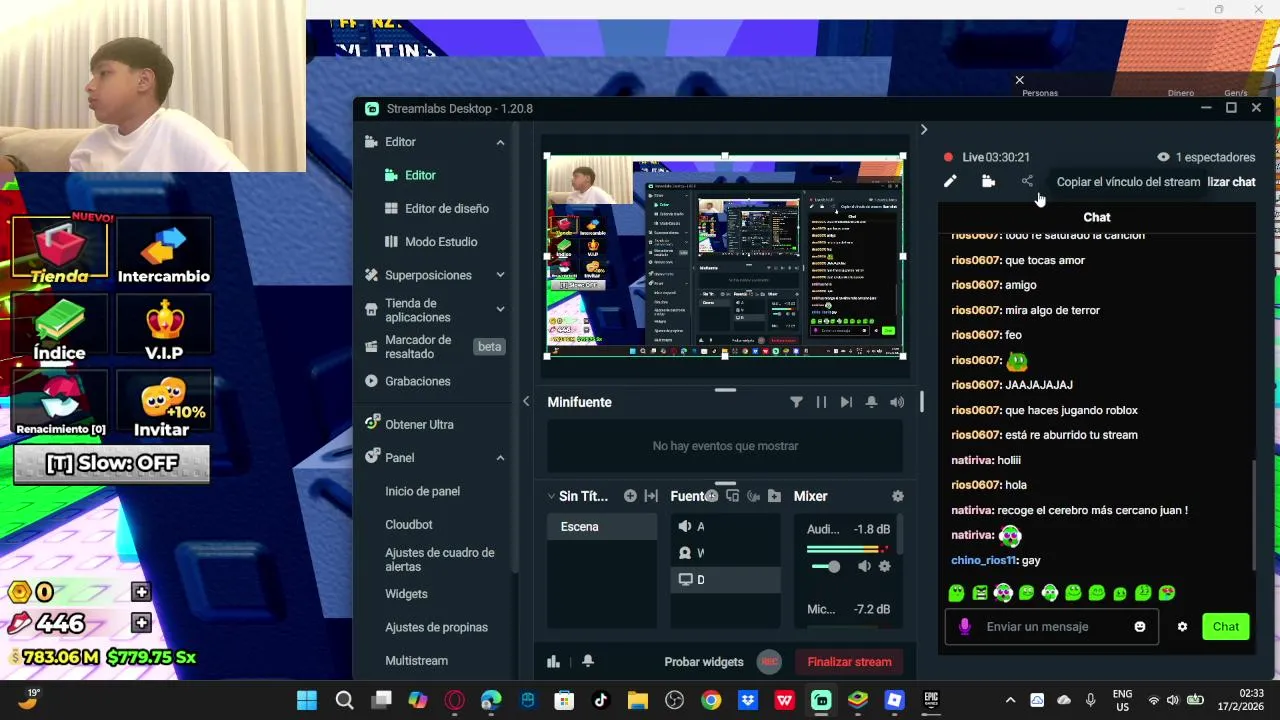Expand the Superposiciones section

pyautogui.click(x=500, y=275)
